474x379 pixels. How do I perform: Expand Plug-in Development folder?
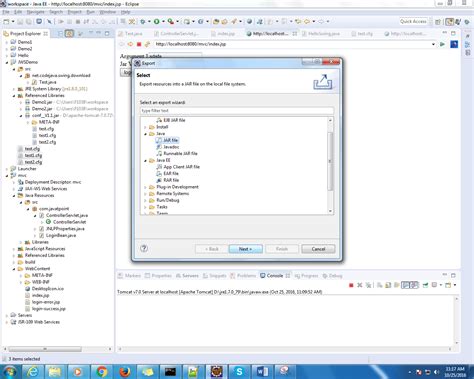click(x=146, y=187)
